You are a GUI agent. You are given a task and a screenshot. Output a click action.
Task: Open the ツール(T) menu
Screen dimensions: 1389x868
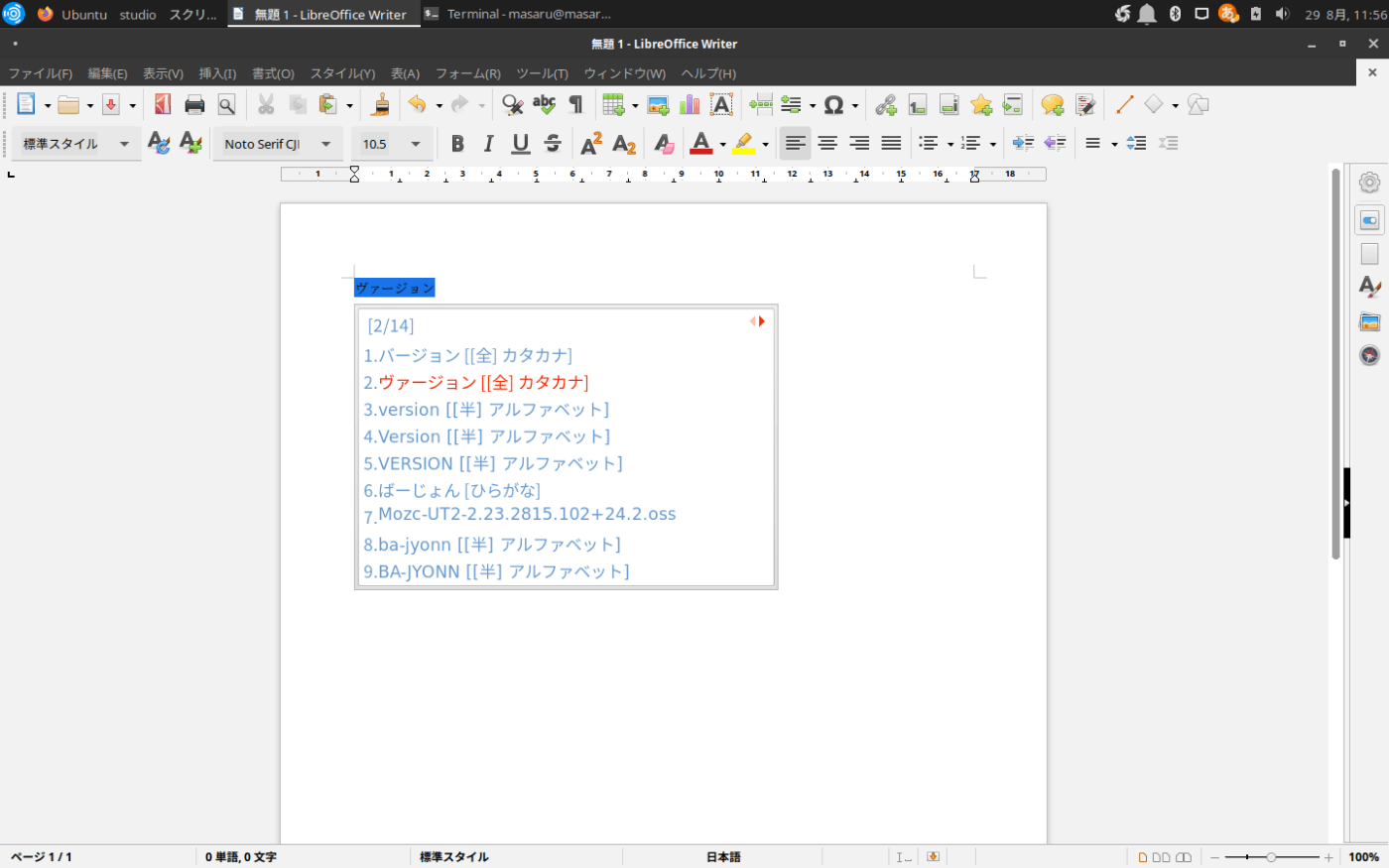coord(542,73)
